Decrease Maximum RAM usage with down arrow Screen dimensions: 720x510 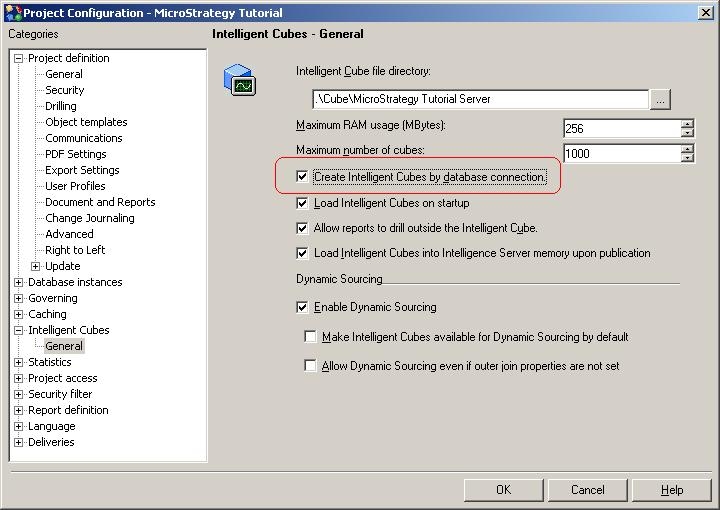click(687, 133)
